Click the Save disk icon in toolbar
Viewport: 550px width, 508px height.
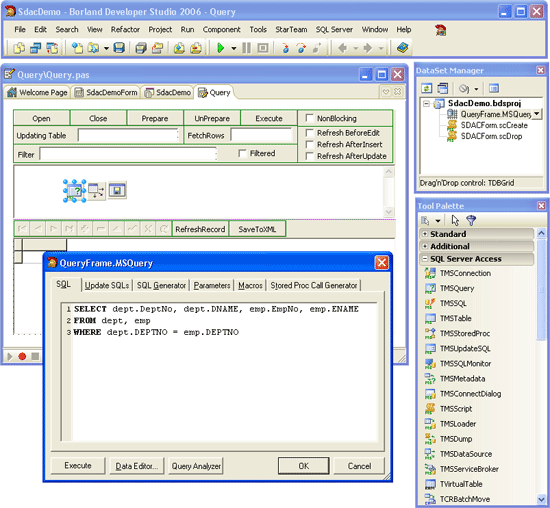[x=119, y=48]
